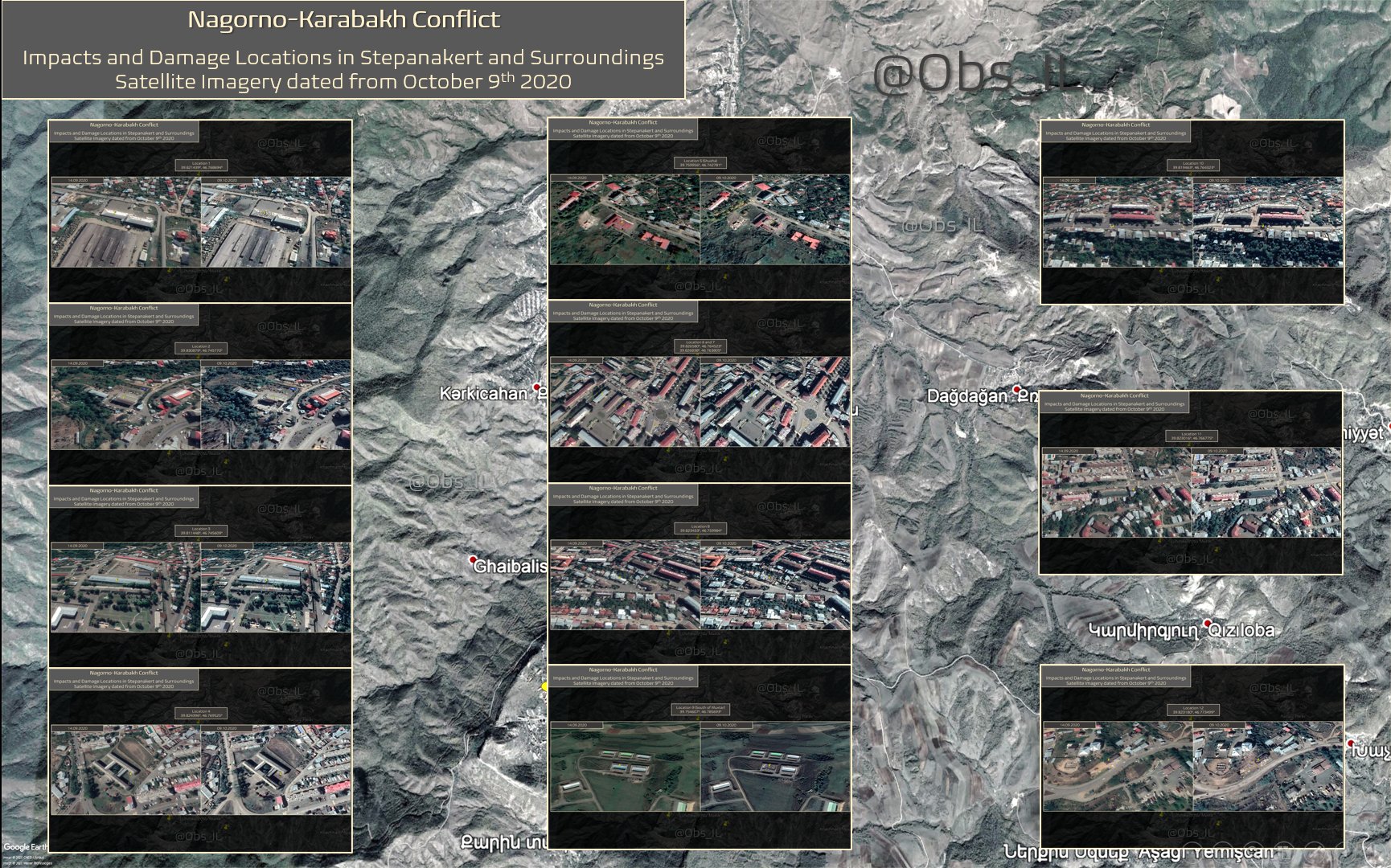Open Location 4 before image dated 14.09.2020
Viewport: 1391px width, 868px height.
tap(125, 770)
